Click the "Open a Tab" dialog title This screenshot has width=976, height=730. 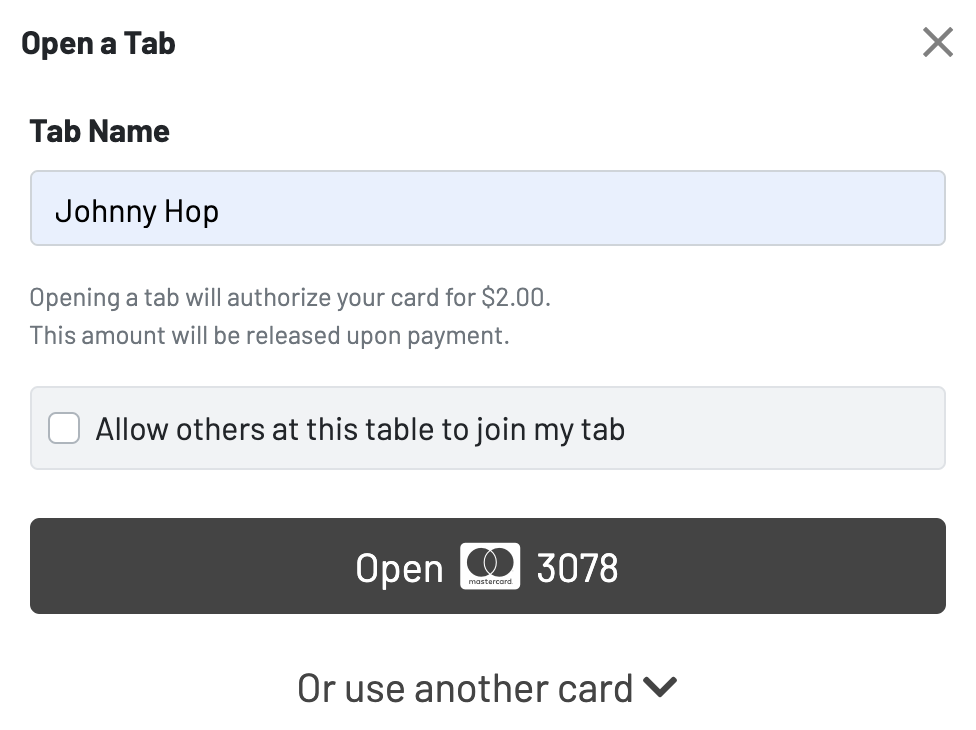(x=98, y=43)
